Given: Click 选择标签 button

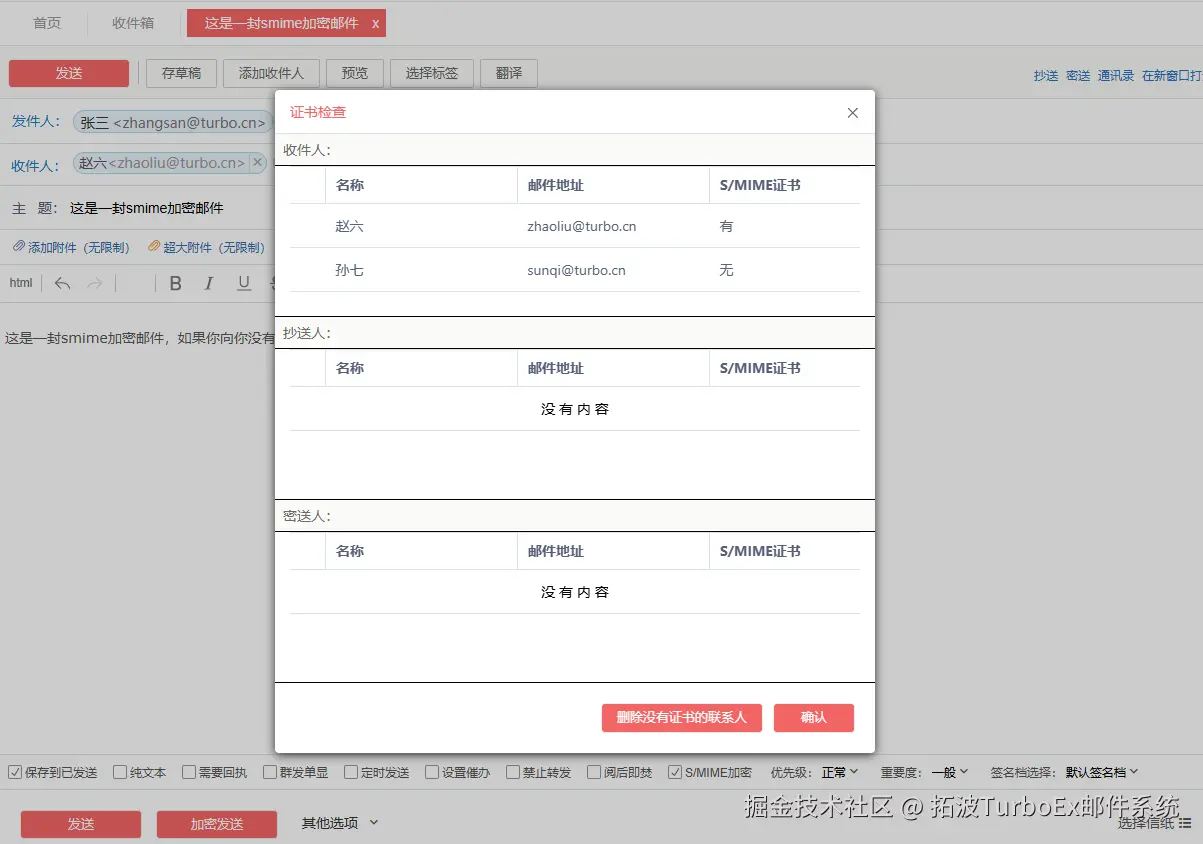Looking at the screenshot, I should [432, 73].
